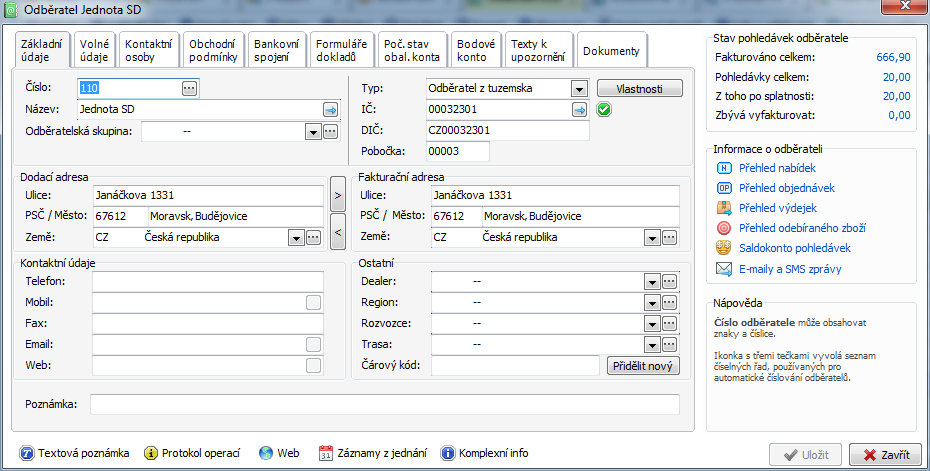Expand Rozvozce dropdown
Image resolution: width=930 pixels, height=471 pixels.
click(x=652, y=324)
